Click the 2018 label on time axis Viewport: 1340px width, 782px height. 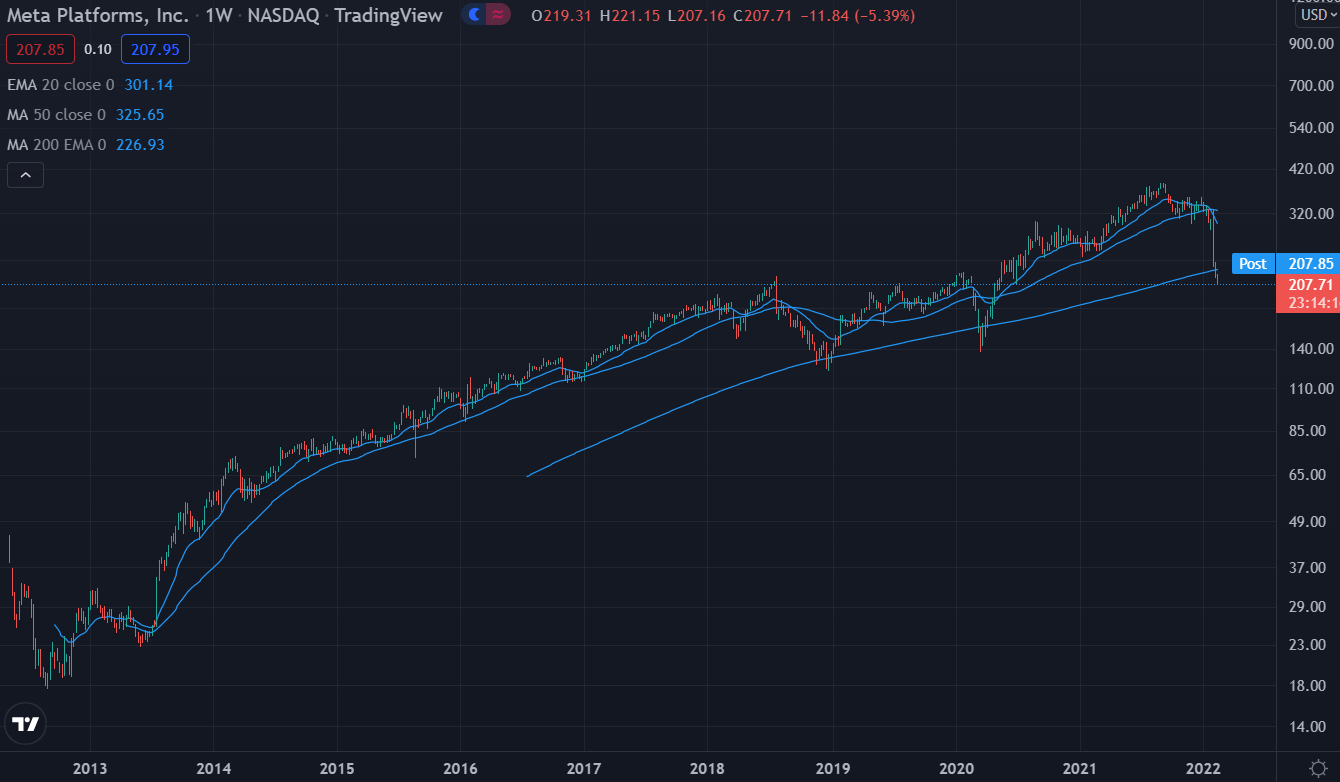[x=708, y=768]
